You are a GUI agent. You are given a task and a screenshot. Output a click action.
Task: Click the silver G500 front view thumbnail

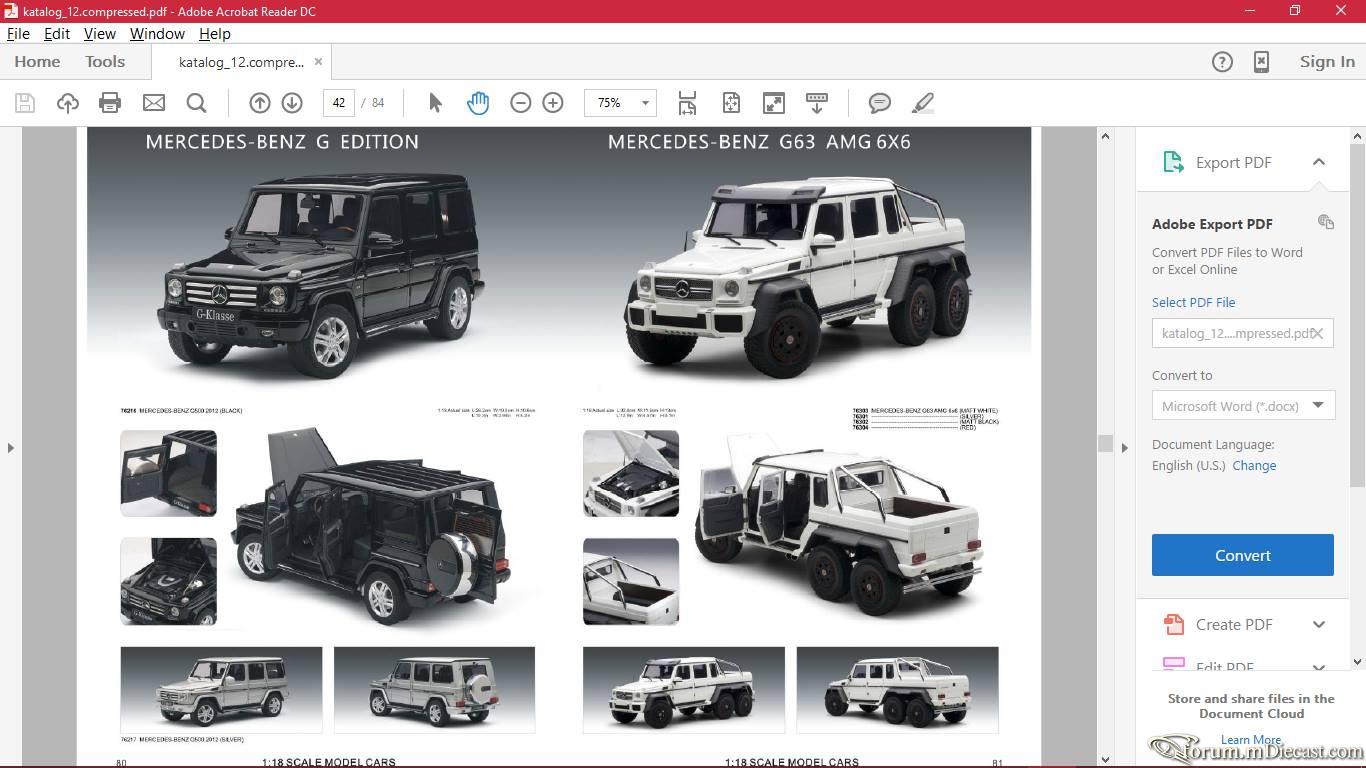(x=221, y=690)
